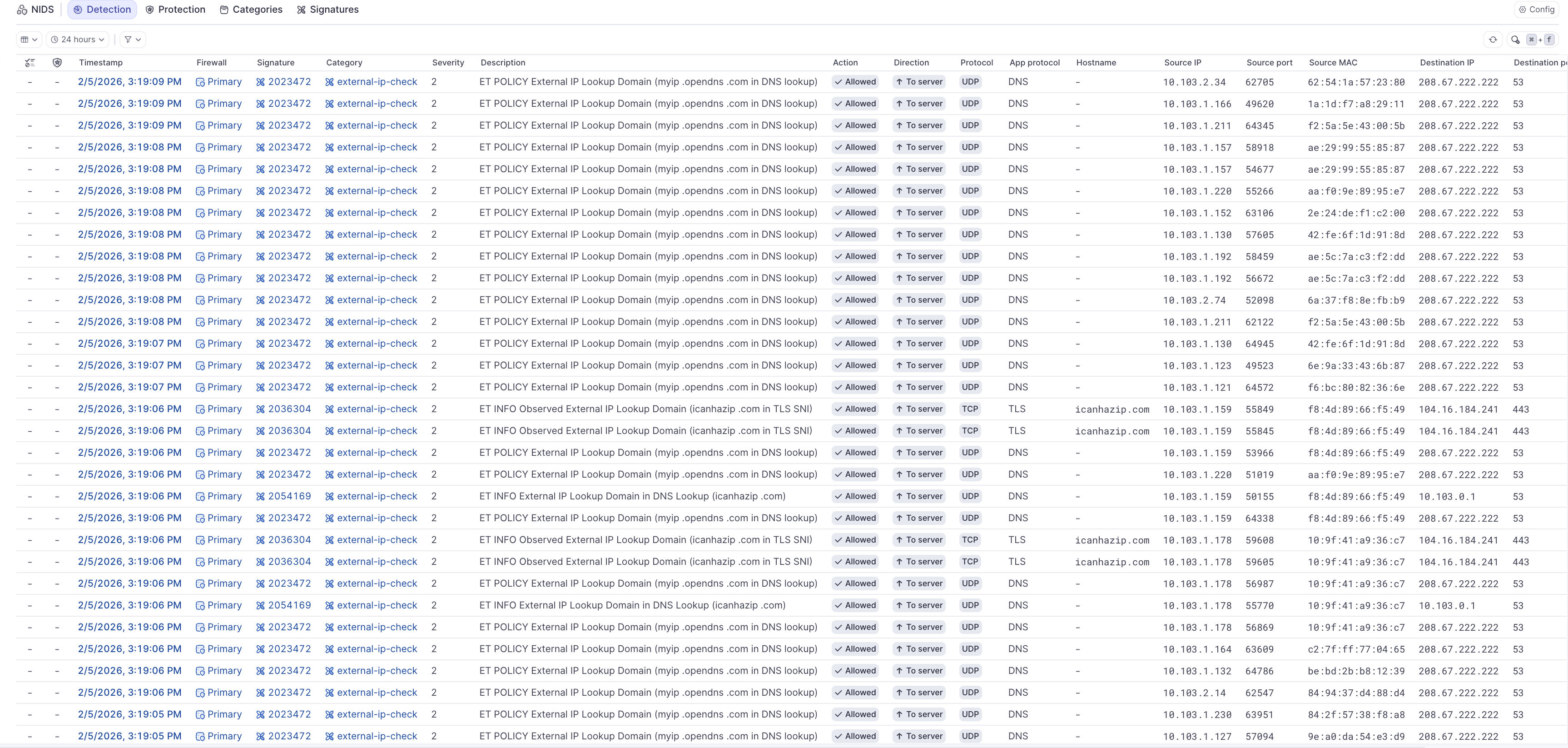The height and width of the screenshot is (748, 1568).
Task: Switch to the Protection tab
Action: [x=175, y=10]
